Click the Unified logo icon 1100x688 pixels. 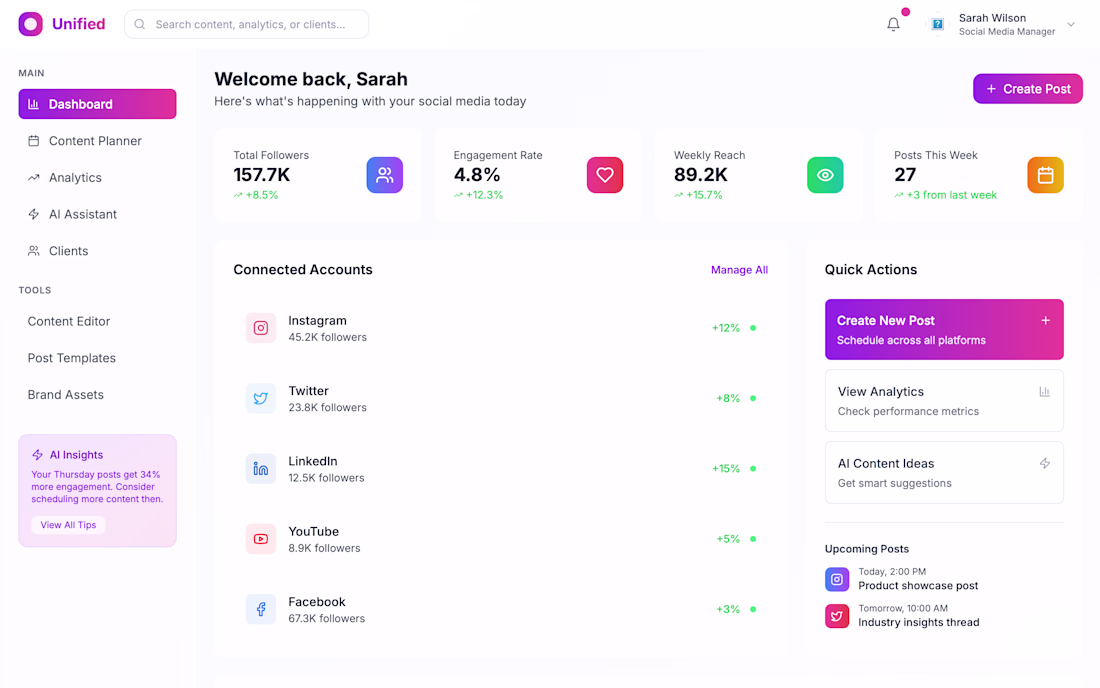(x=30, y=24)
